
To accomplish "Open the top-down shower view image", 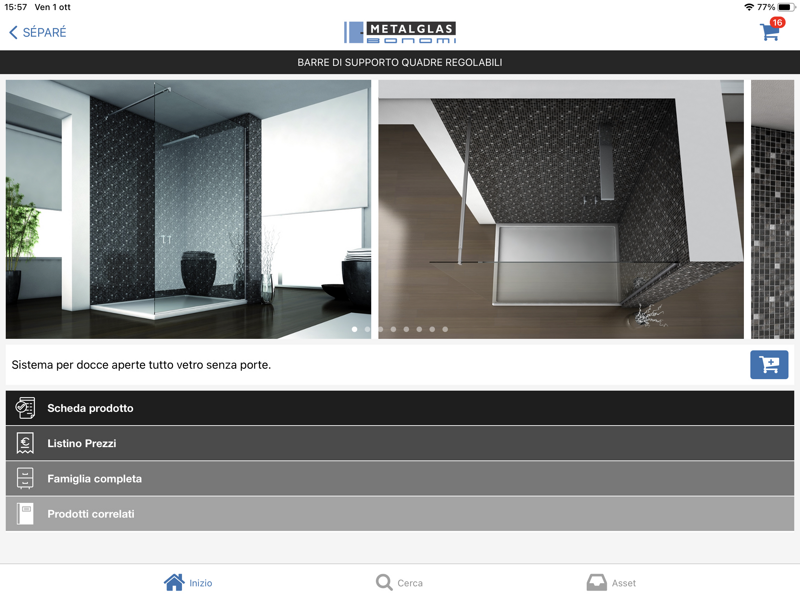I will point(560,210).
